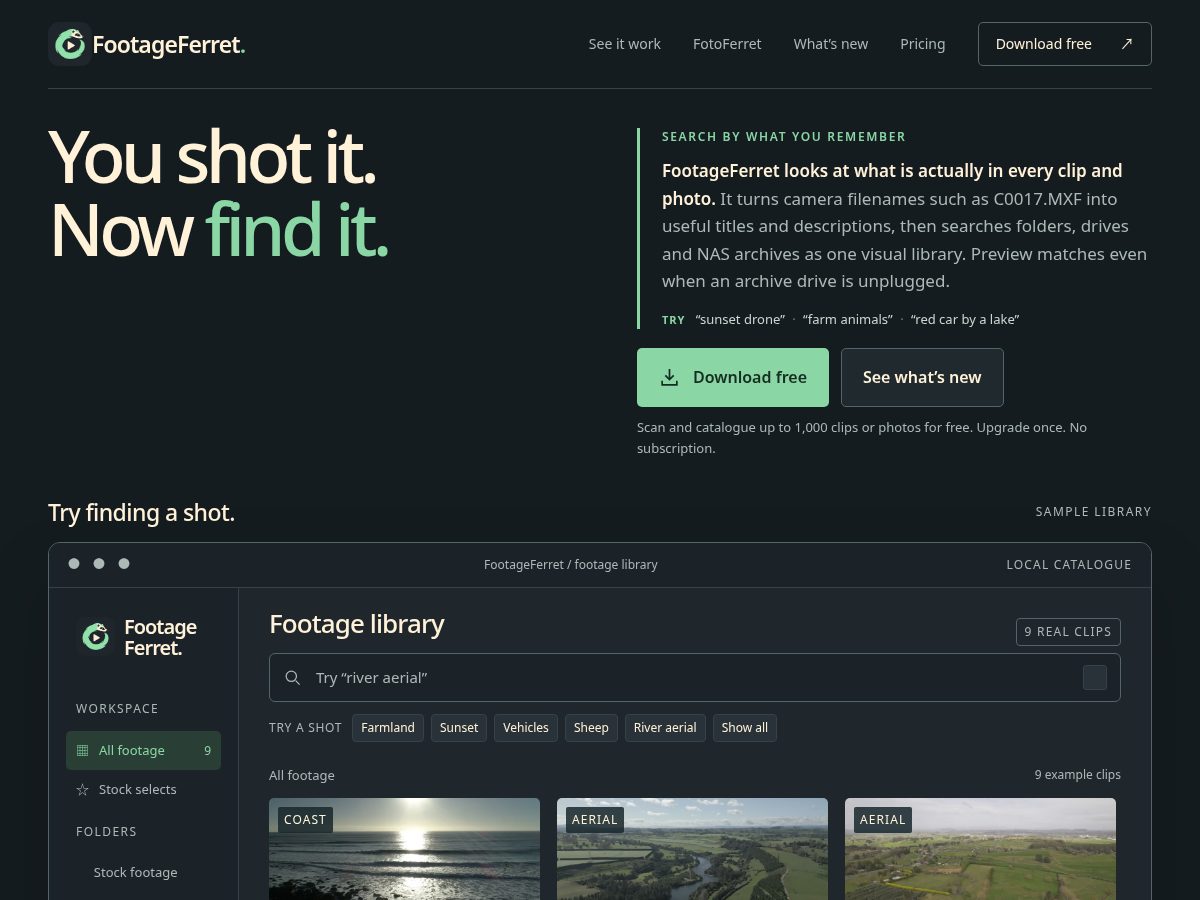This screenshot has width=1200, height=900.
Task: Click the search magnifier icon in library
Action: pos(293,678)
